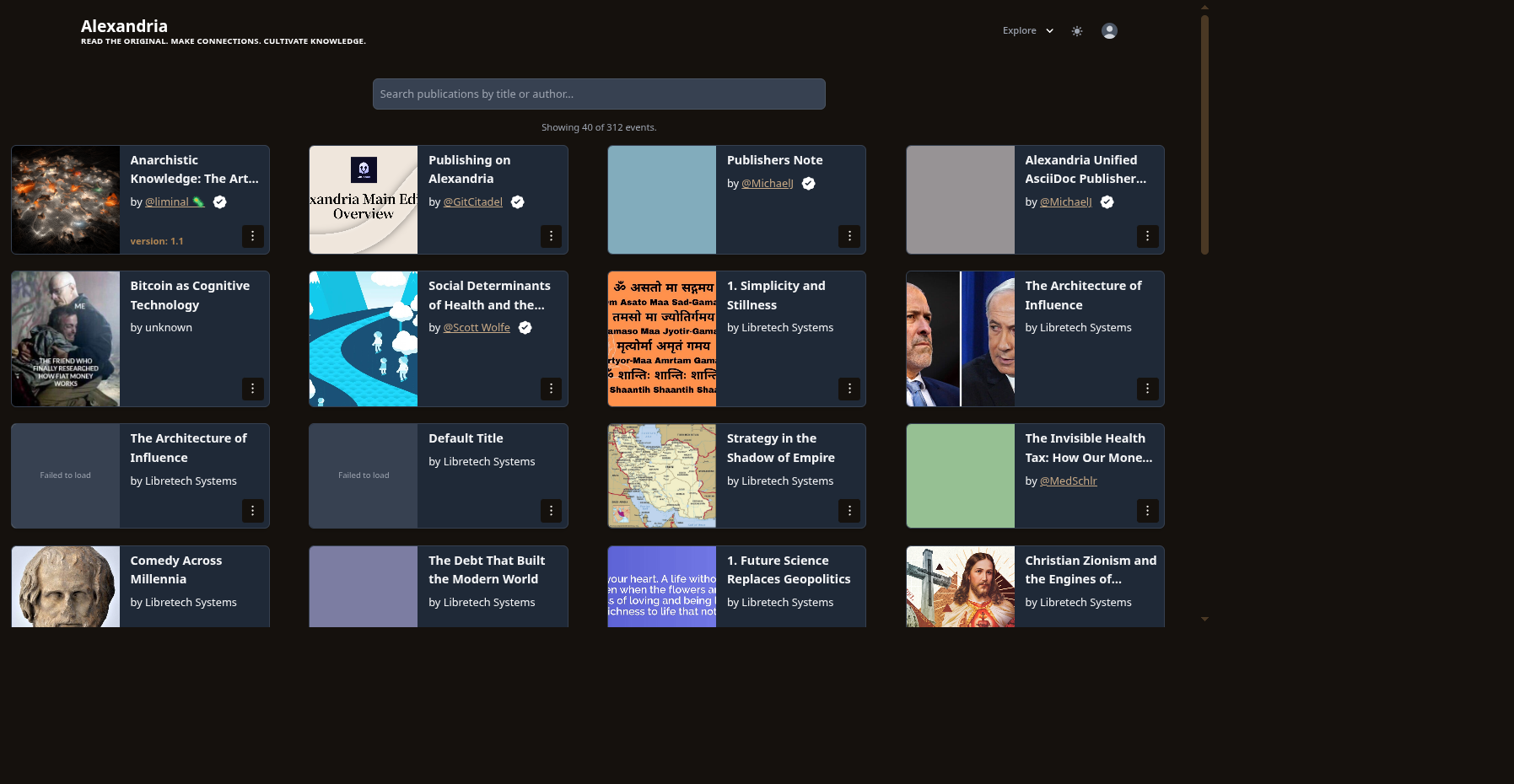Focus the publication search field
This screenshot has width=1514, height=784.
599,94
